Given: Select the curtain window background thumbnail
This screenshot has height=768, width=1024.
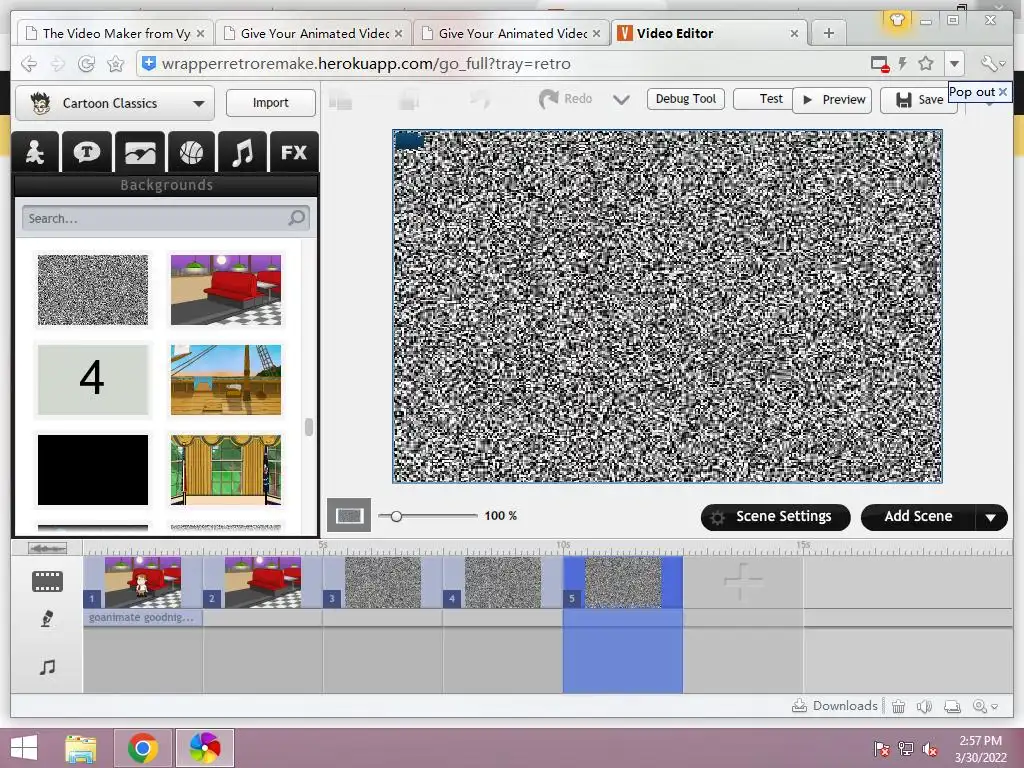Looking at the screenshot, I should click(226, 470).
